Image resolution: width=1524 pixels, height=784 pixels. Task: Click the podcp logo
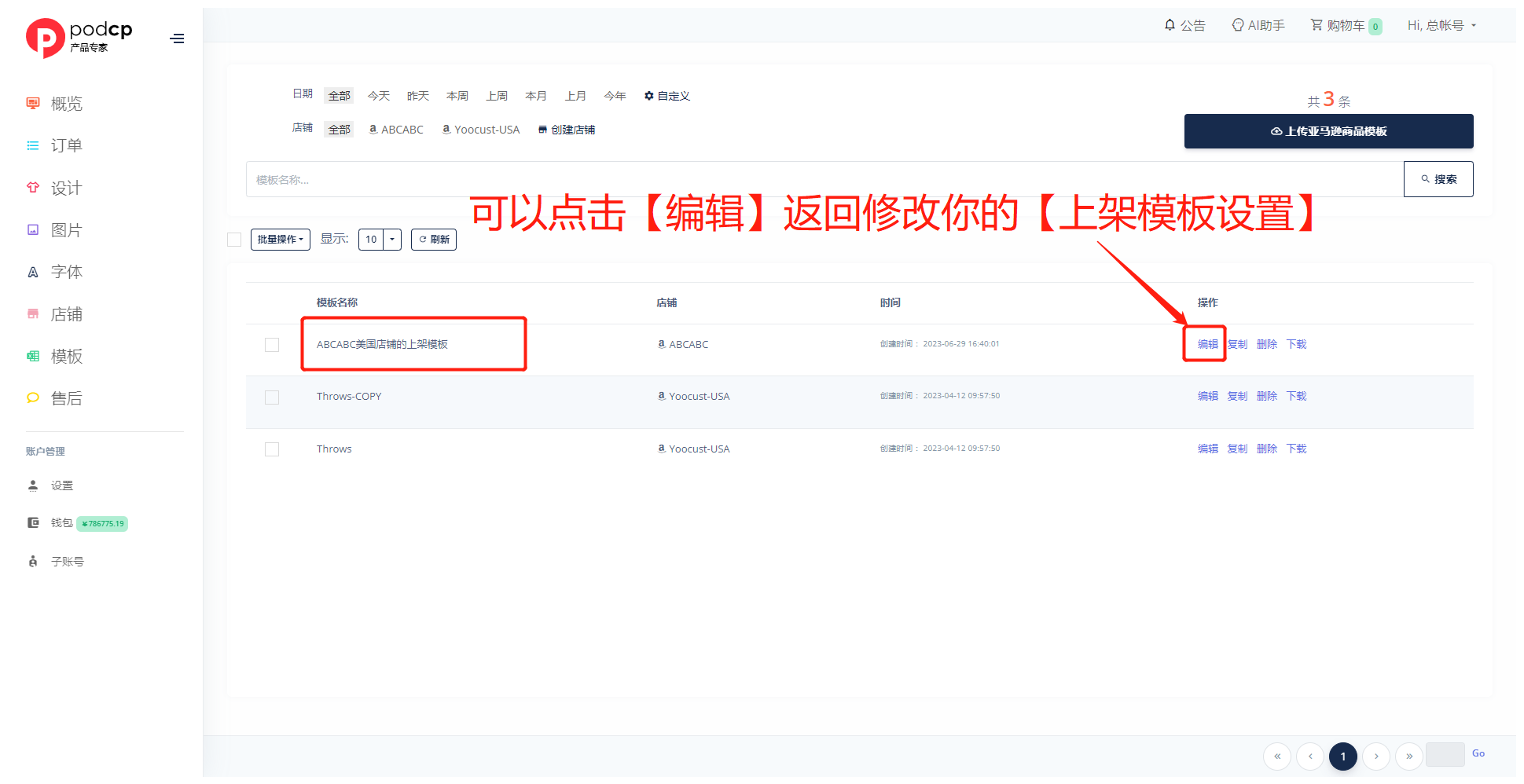[79, 38]
